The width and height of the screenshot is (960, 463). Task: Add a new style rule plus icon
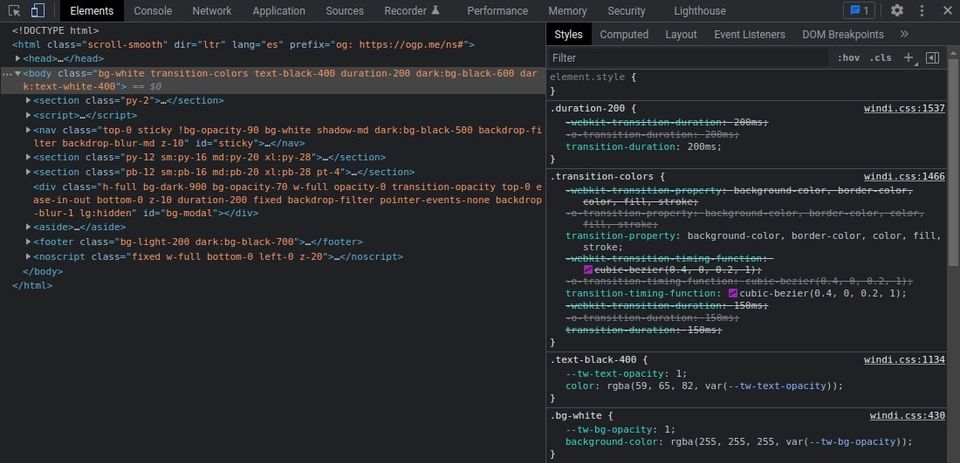coord(909,58)
